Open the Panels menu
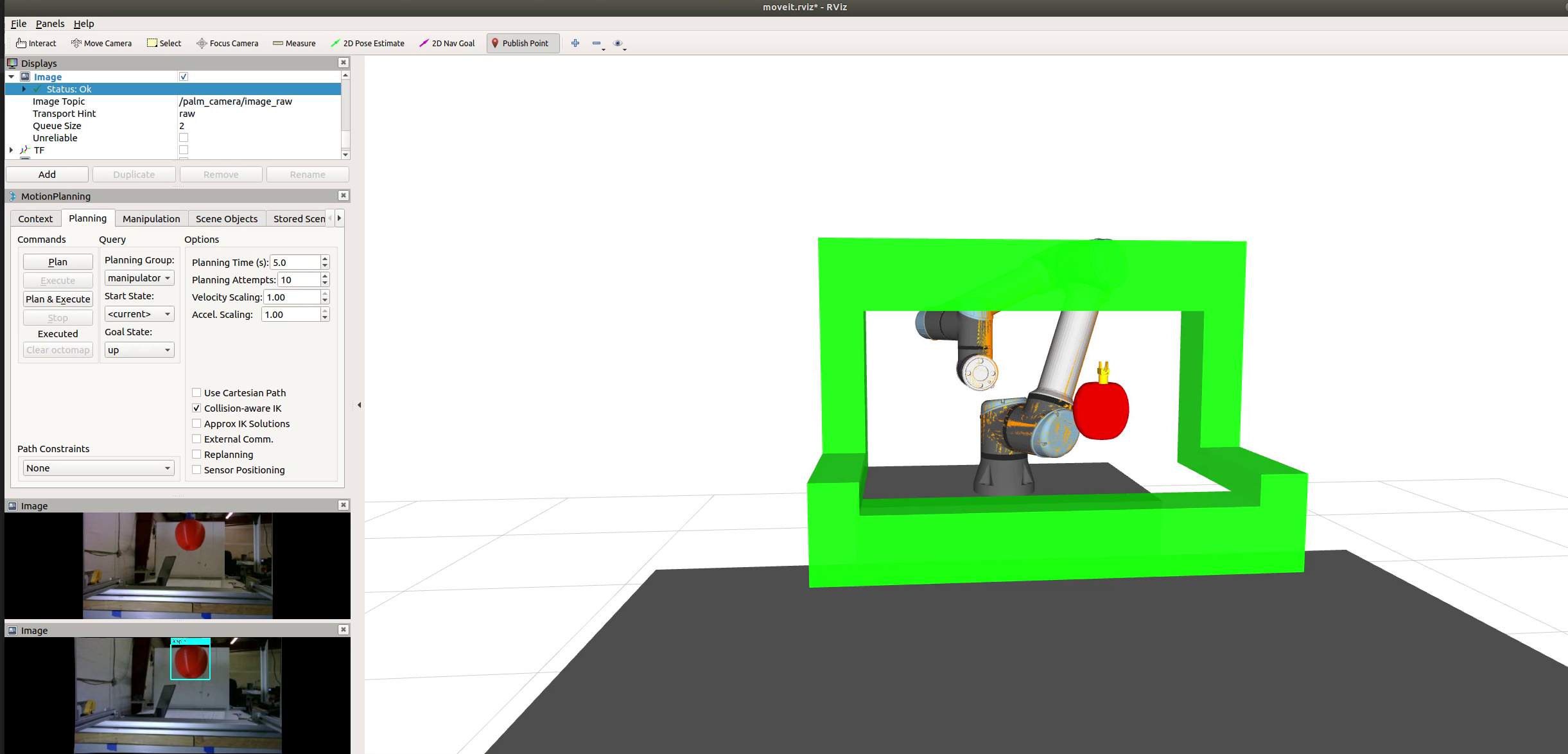 tap(49, 23)
